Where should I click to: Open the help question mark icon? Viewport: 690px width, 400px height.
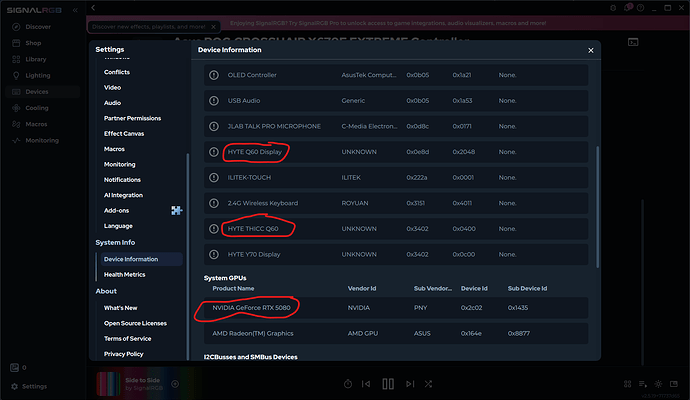click(640, 8)
